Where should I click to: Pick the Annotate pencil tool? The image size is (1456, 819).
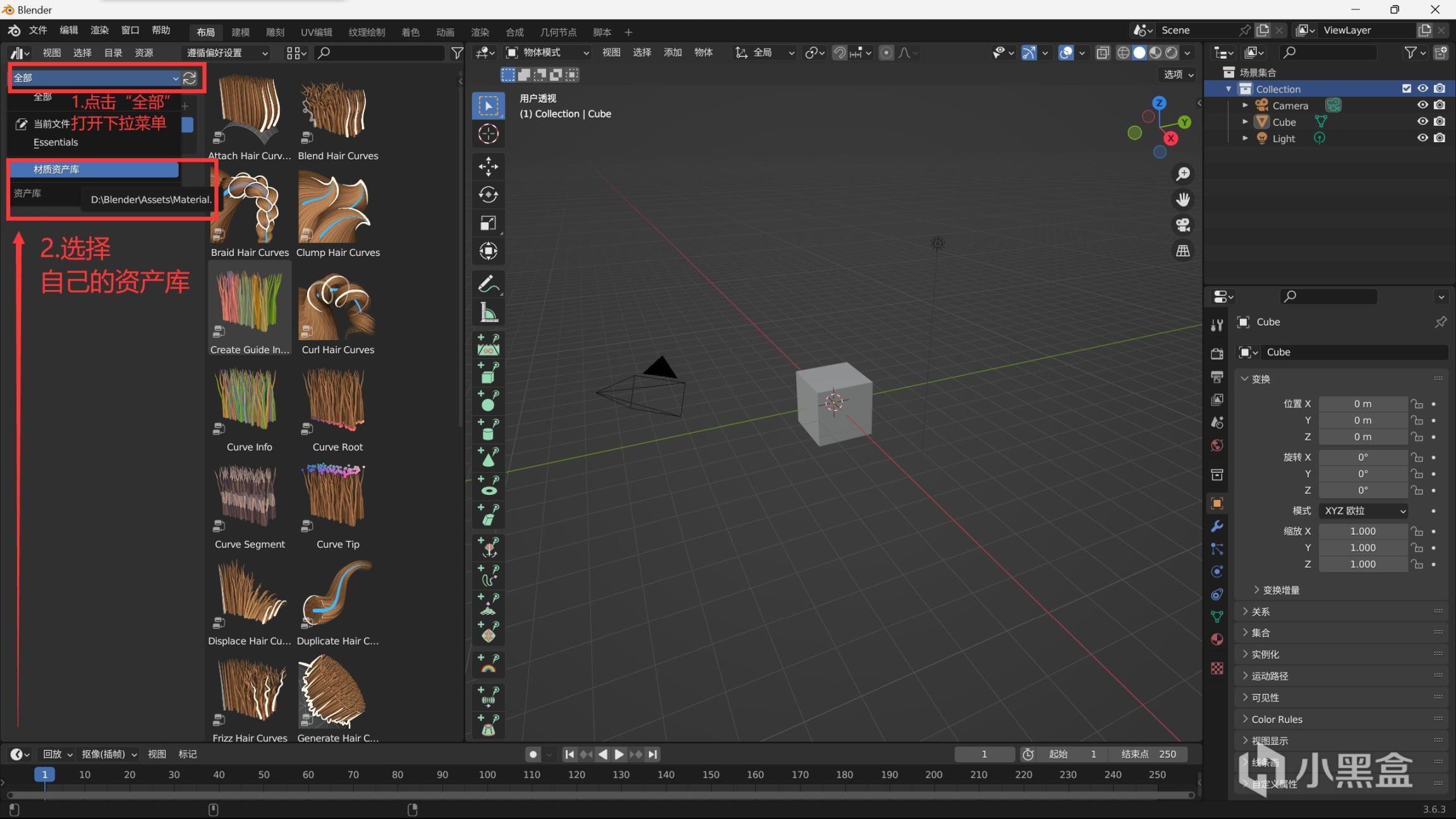[x=488, y=284]
